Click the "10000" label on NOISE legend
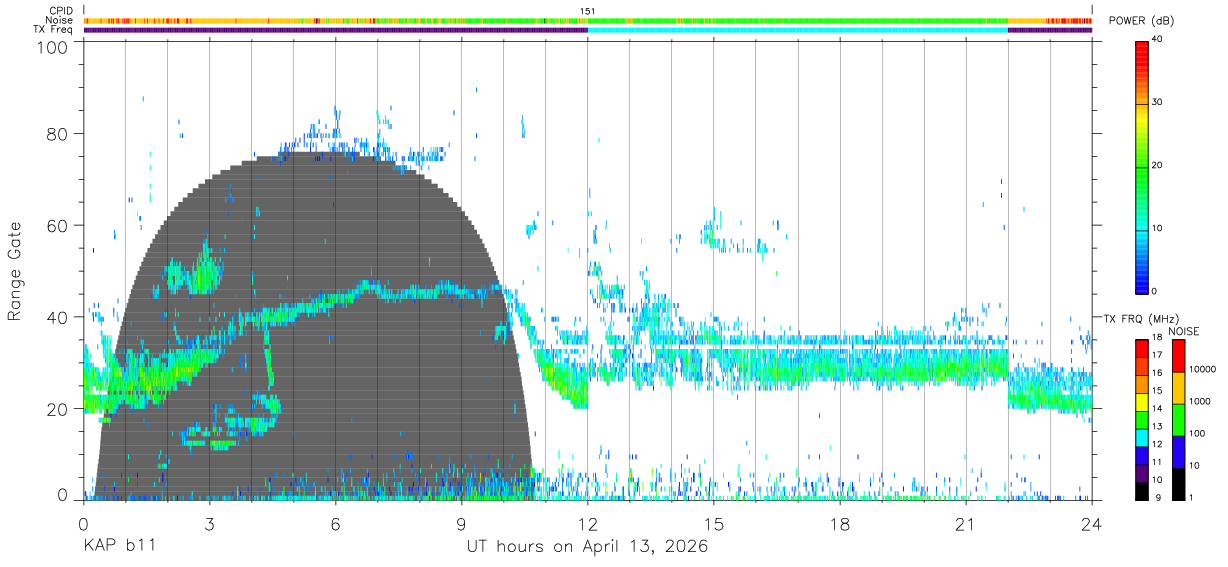The height and width of the screenshot is (567, 1228). [x=1203, y=369]
